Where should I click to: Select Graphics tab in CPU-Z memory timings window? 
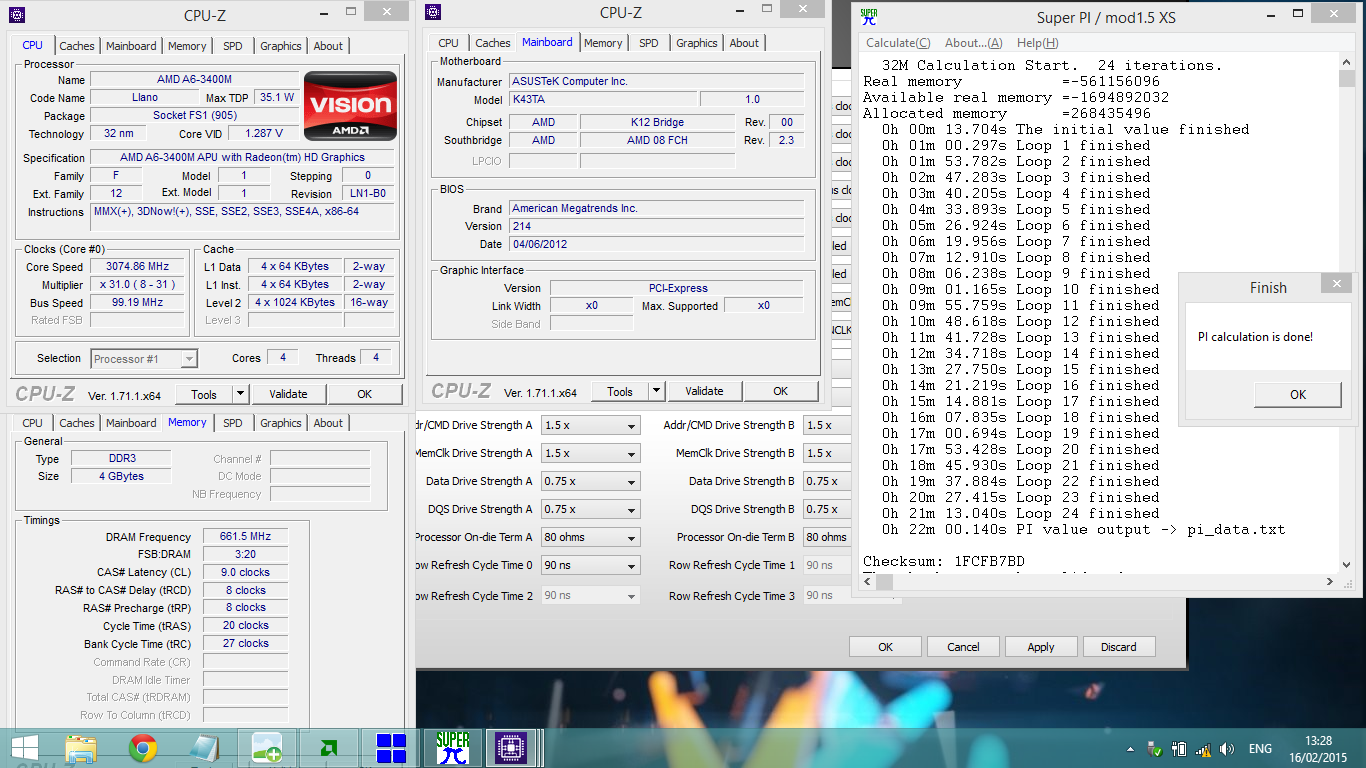tap(281, 423)
